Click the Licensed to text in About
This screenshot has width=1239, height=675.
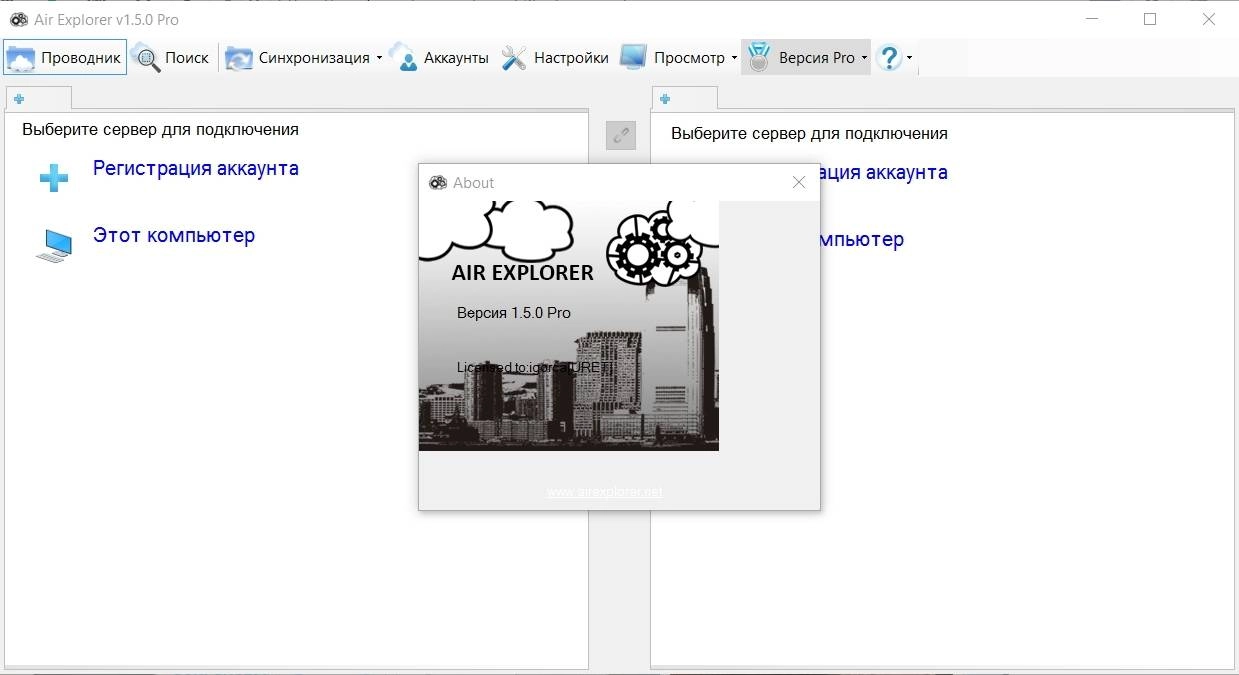click(x=534, y=367)
